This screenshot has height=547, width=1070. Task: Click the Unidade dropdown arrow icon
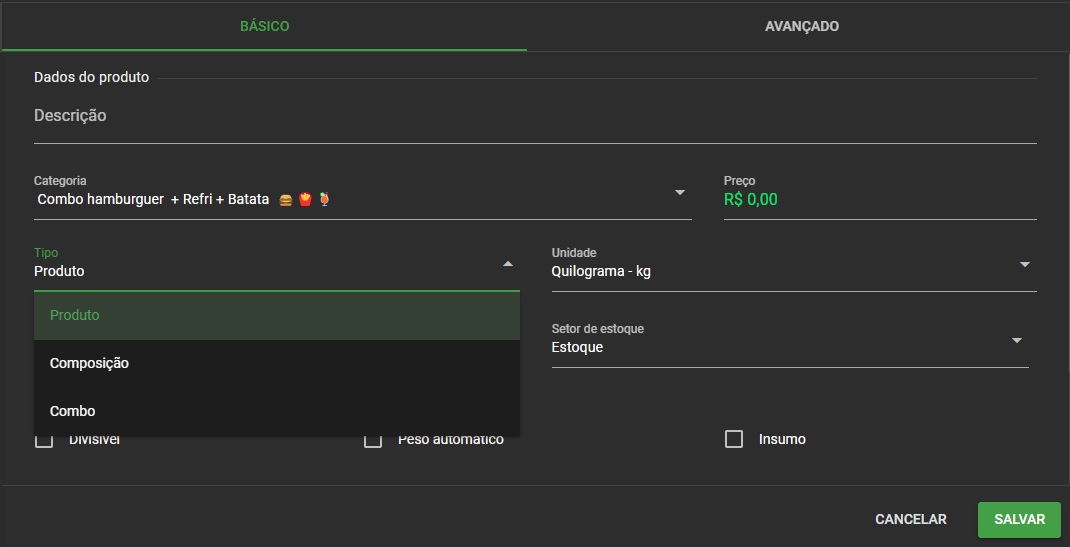(x=1025, y=264)
